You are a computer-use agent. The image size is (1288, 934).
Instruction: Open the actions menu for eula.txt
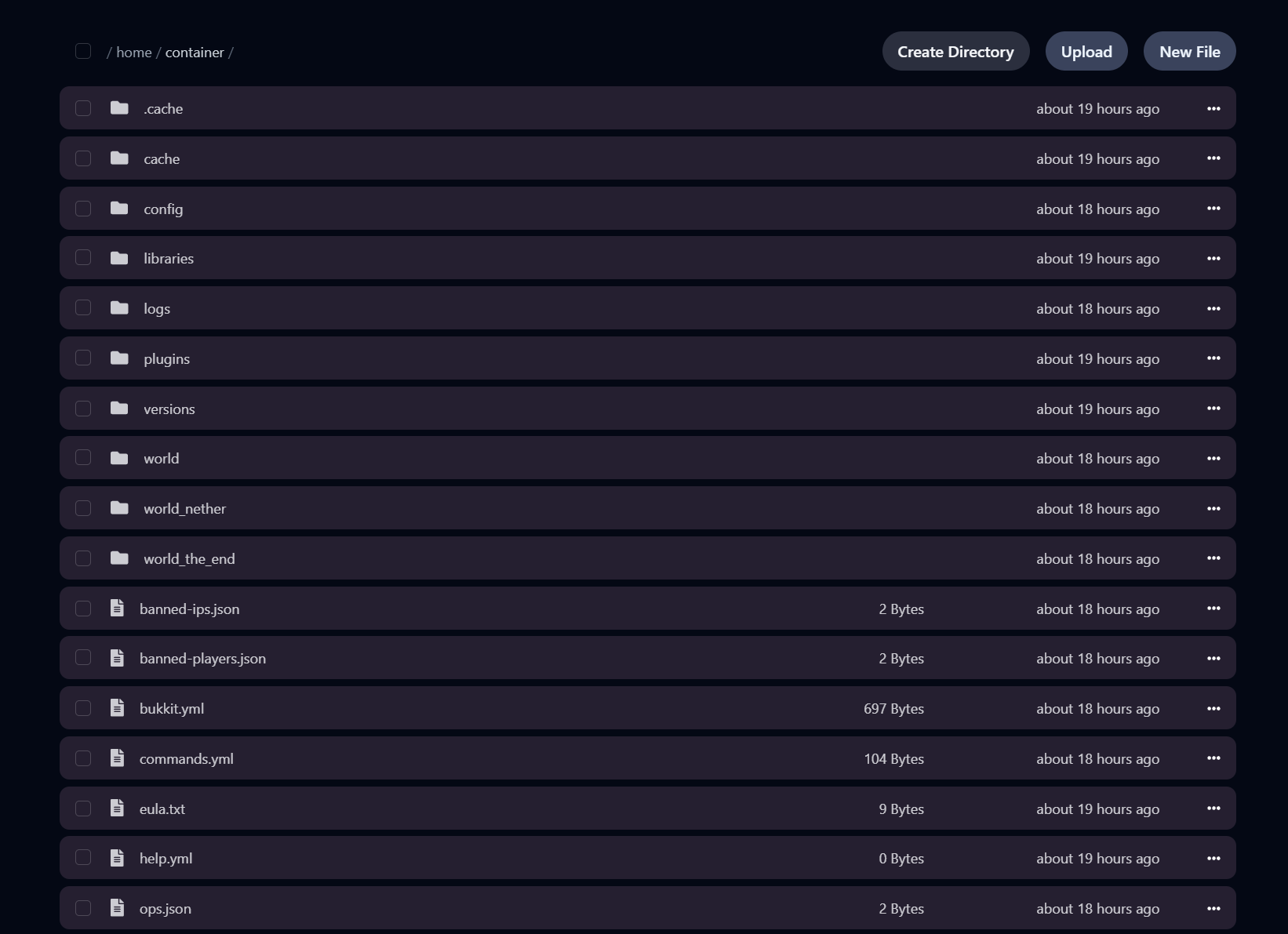pyautogui.click(x=1213, y=808)
